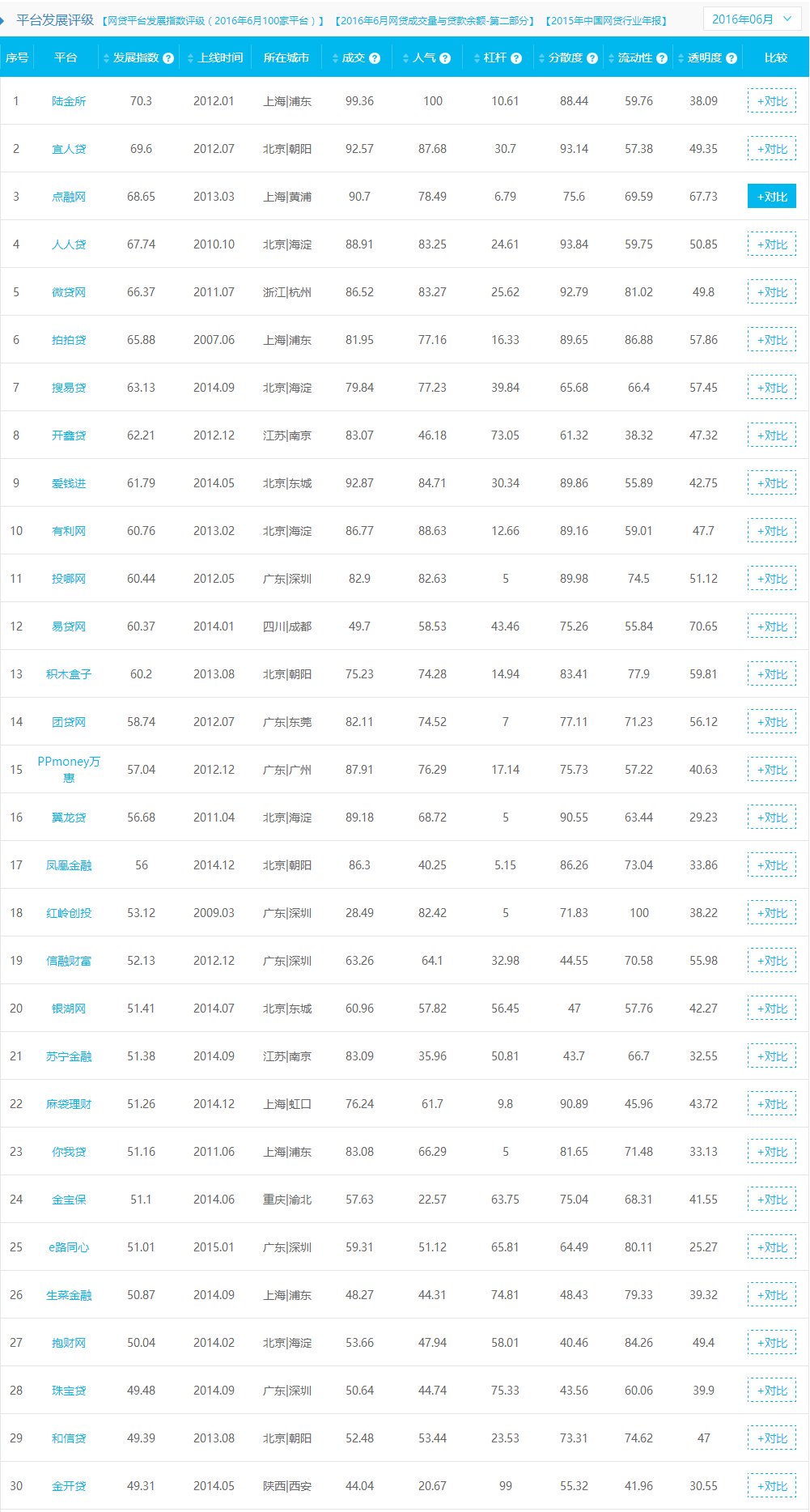Open 网贷平台发展指数评级 2016年6月 report link
The width and height of the screenshot is (810, 1512).
[214, 21]
